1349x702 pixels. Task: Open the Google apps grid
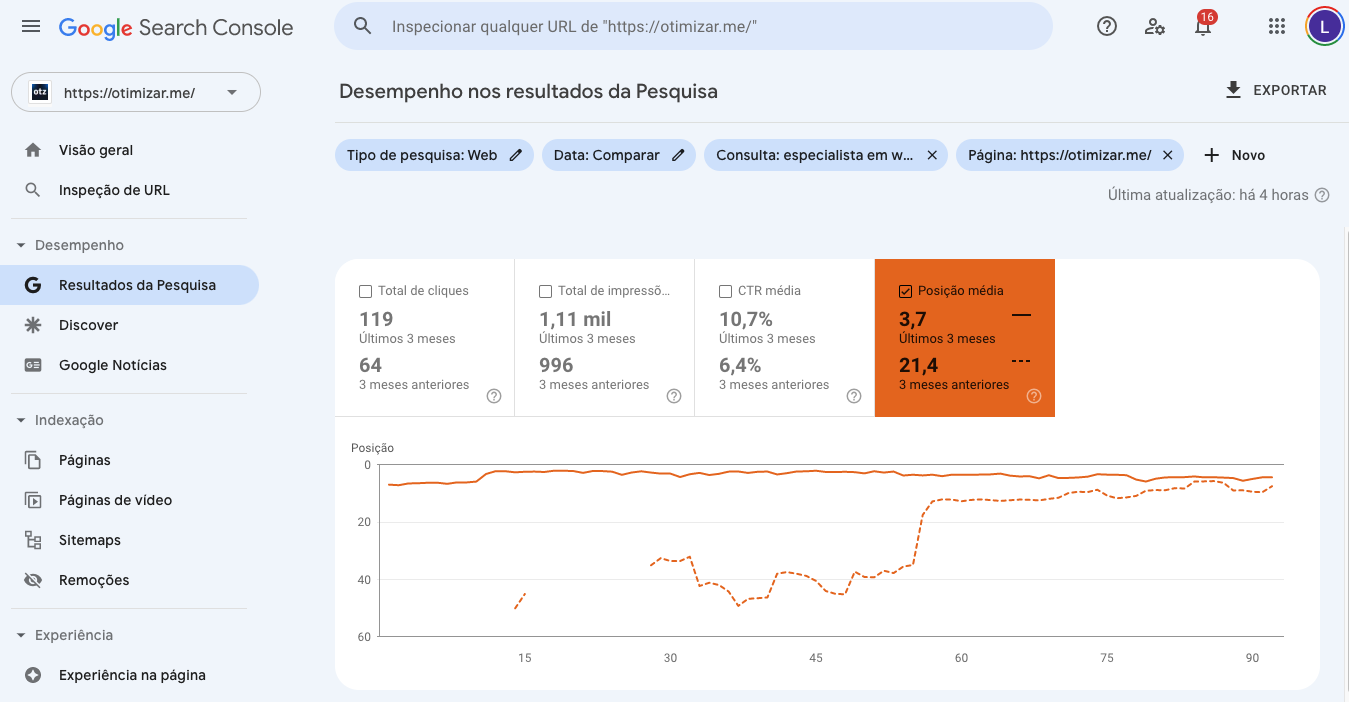[1277, 27]
